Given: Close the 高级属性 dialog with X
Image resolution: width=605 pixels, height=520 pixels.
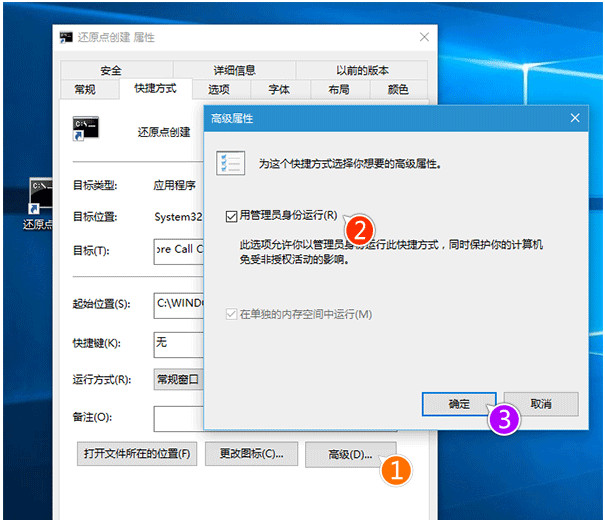Looking at the screenshot, I should click(574, 118).
